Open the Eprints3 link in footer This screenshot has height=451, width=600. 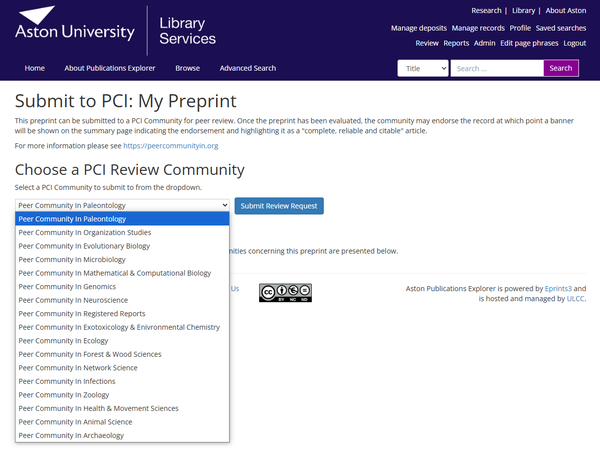tap(558, 288)
